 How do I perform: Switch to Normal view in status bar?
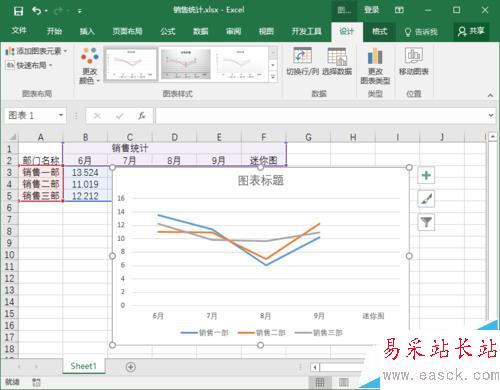click(x=320, y=382)
